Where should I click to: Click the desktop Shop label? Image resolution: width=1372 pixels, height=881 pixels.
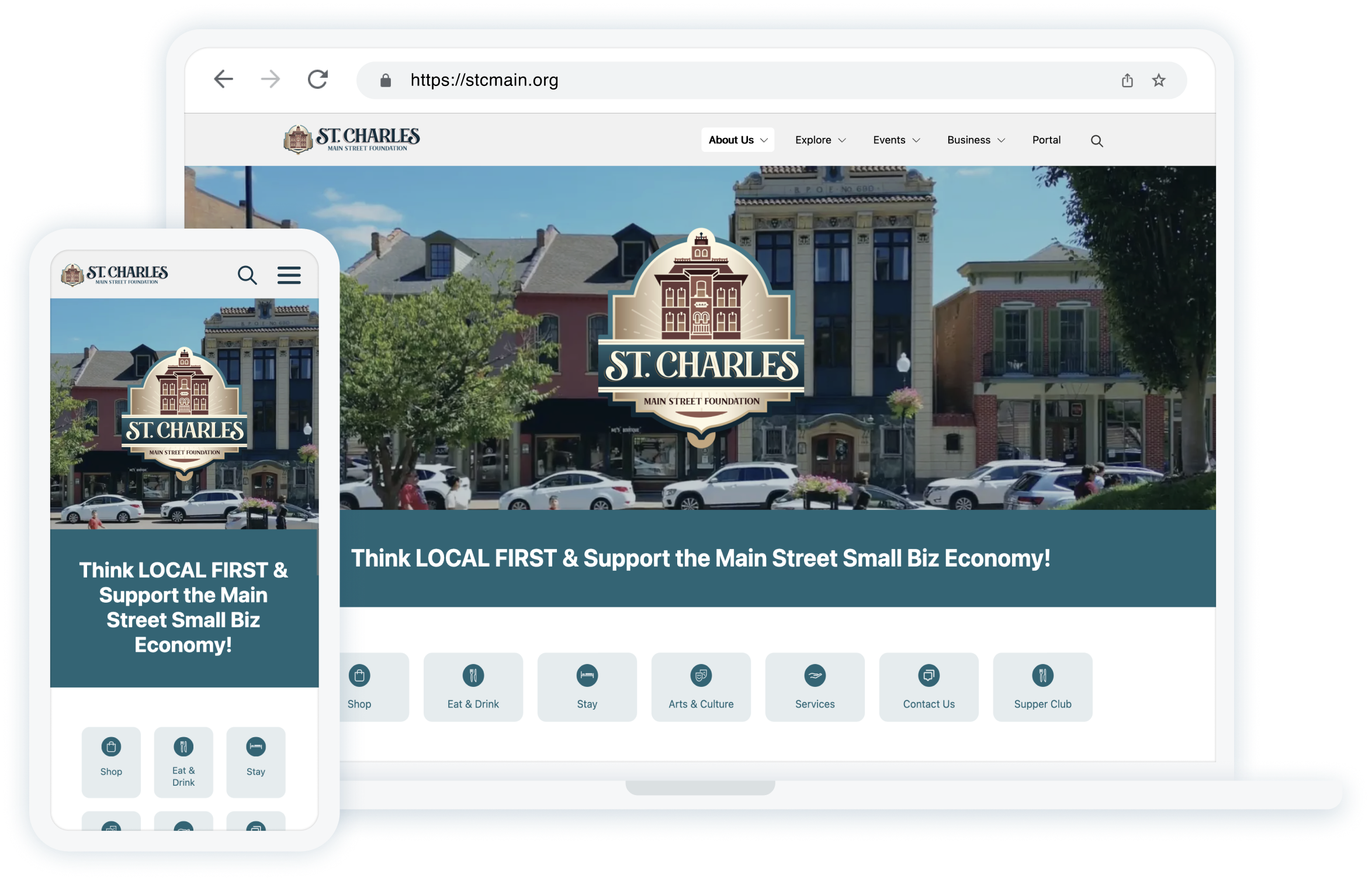click(x=359, y=704)
